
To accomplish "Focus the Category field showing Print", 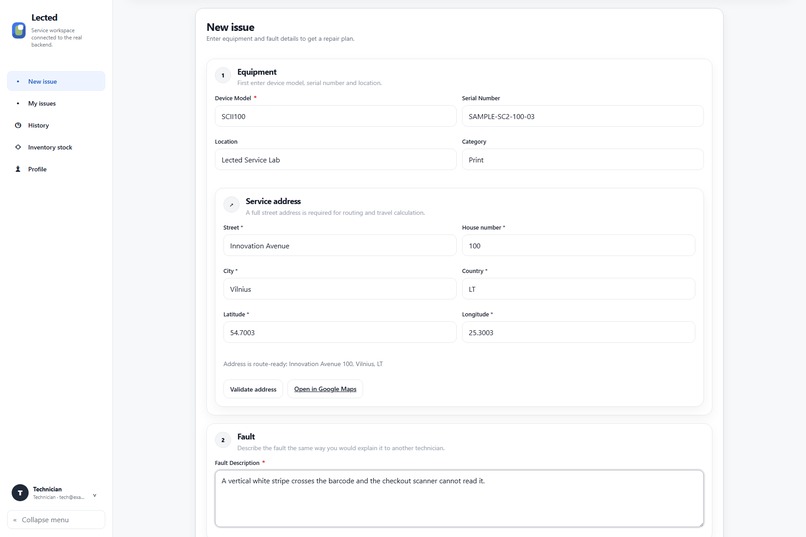I will pyautogui.click(x=582, y=160).
